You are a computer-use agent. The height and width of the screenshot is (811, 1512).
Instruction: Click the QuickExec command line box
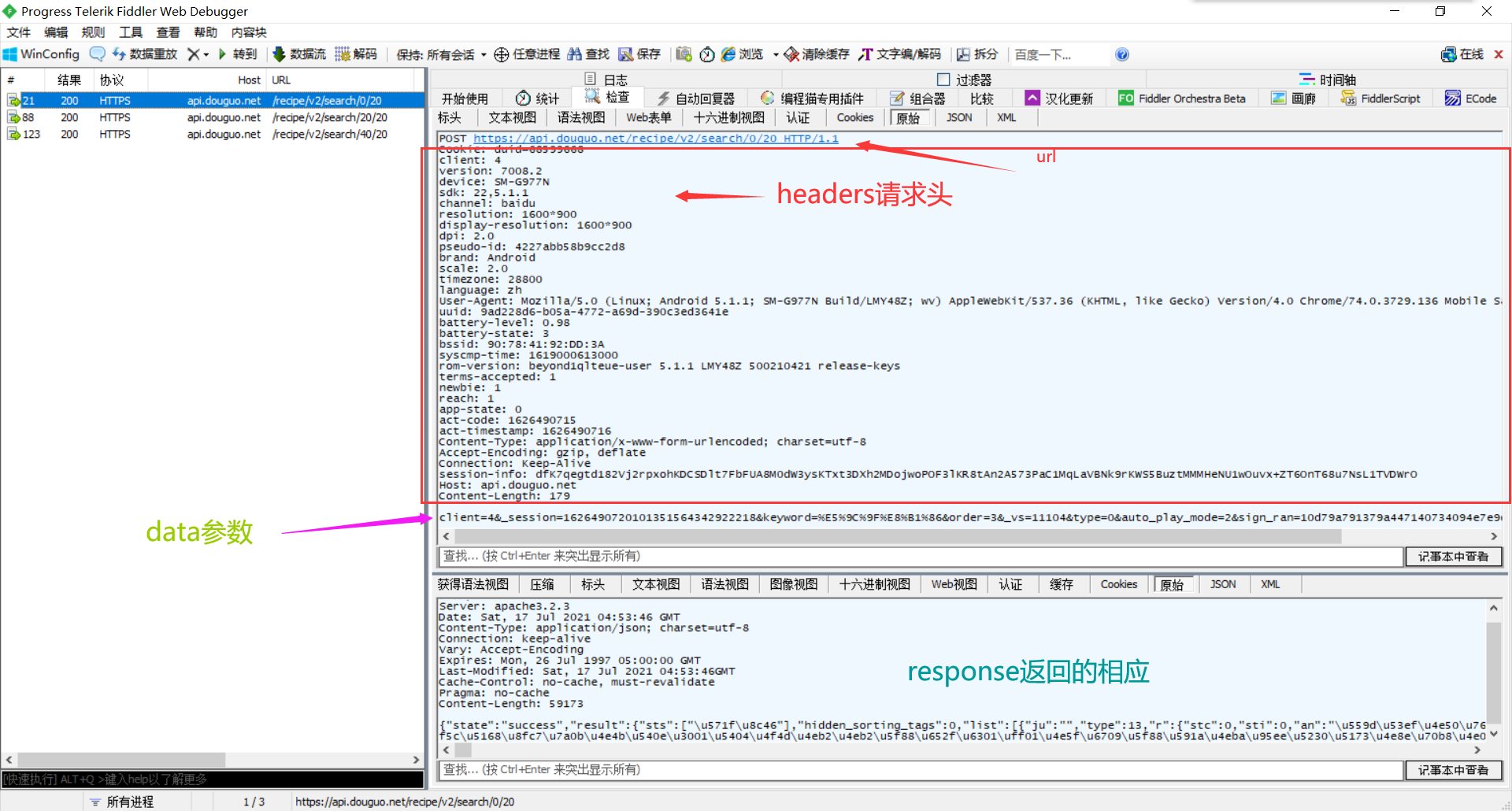(213, 779)
